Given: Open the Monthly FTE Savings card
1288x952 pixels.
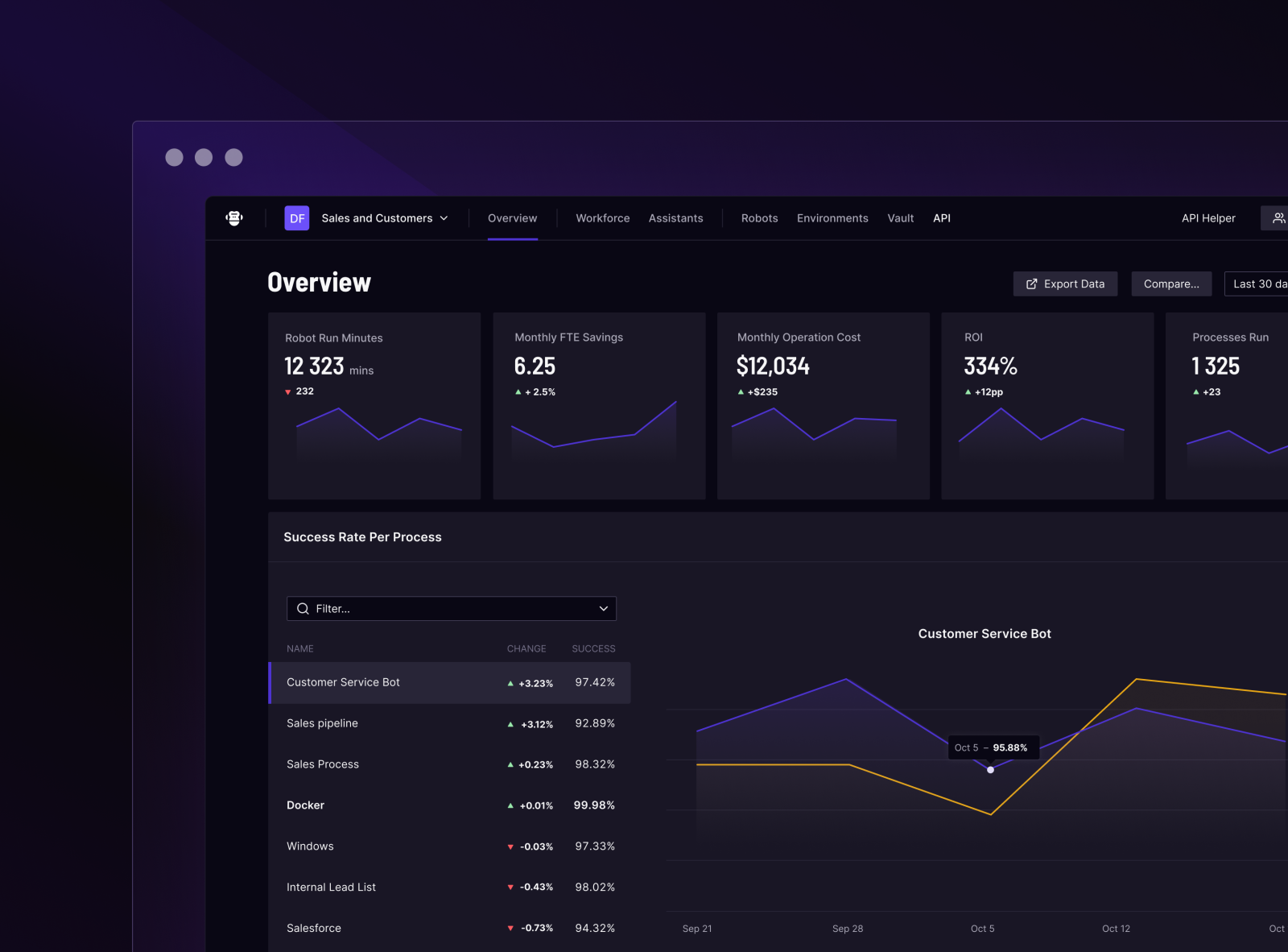Looking at the screenshot, I should coord(599,406).
